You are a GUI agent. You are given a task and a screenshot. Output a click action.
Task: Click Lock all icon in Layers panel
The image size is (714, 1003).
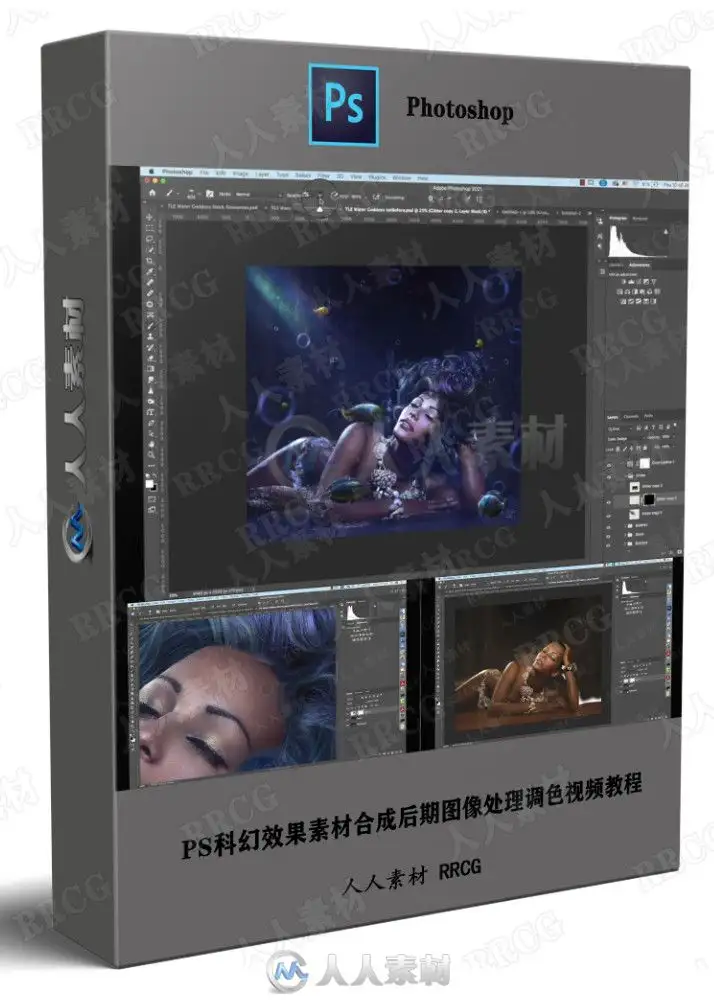pos(645,448)
